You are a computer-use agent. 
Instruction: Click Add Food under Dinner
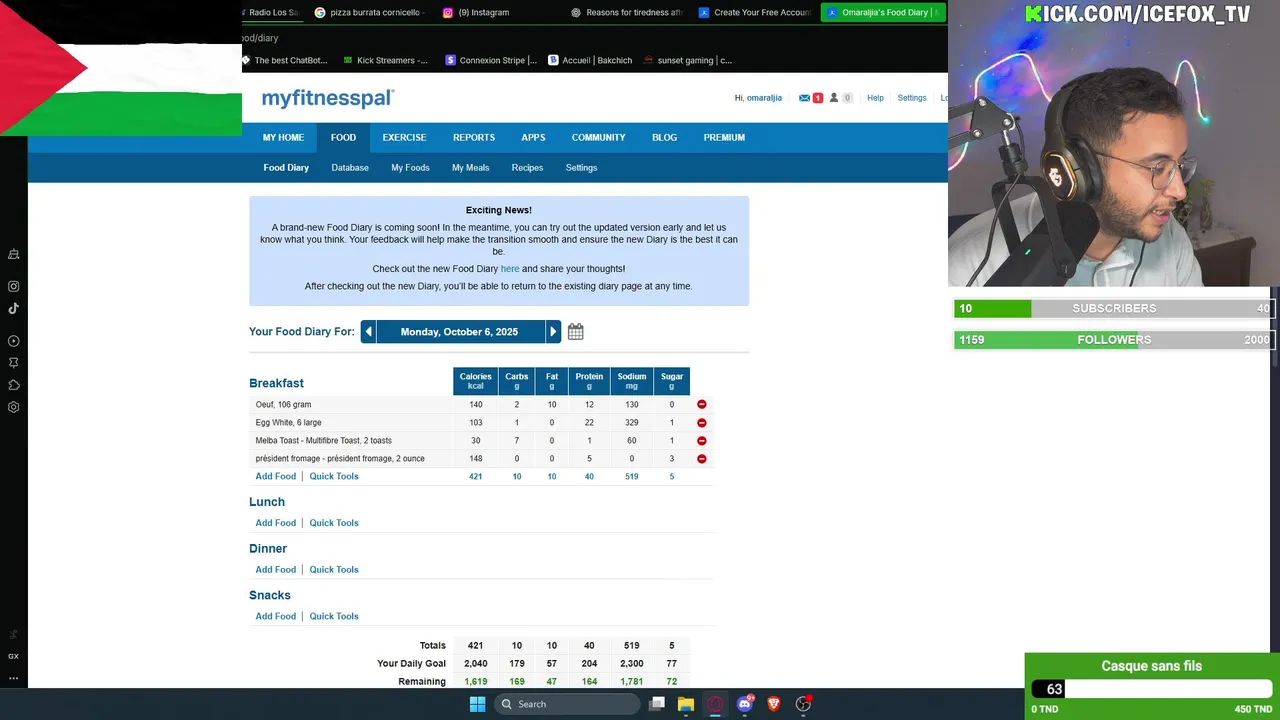276,570
